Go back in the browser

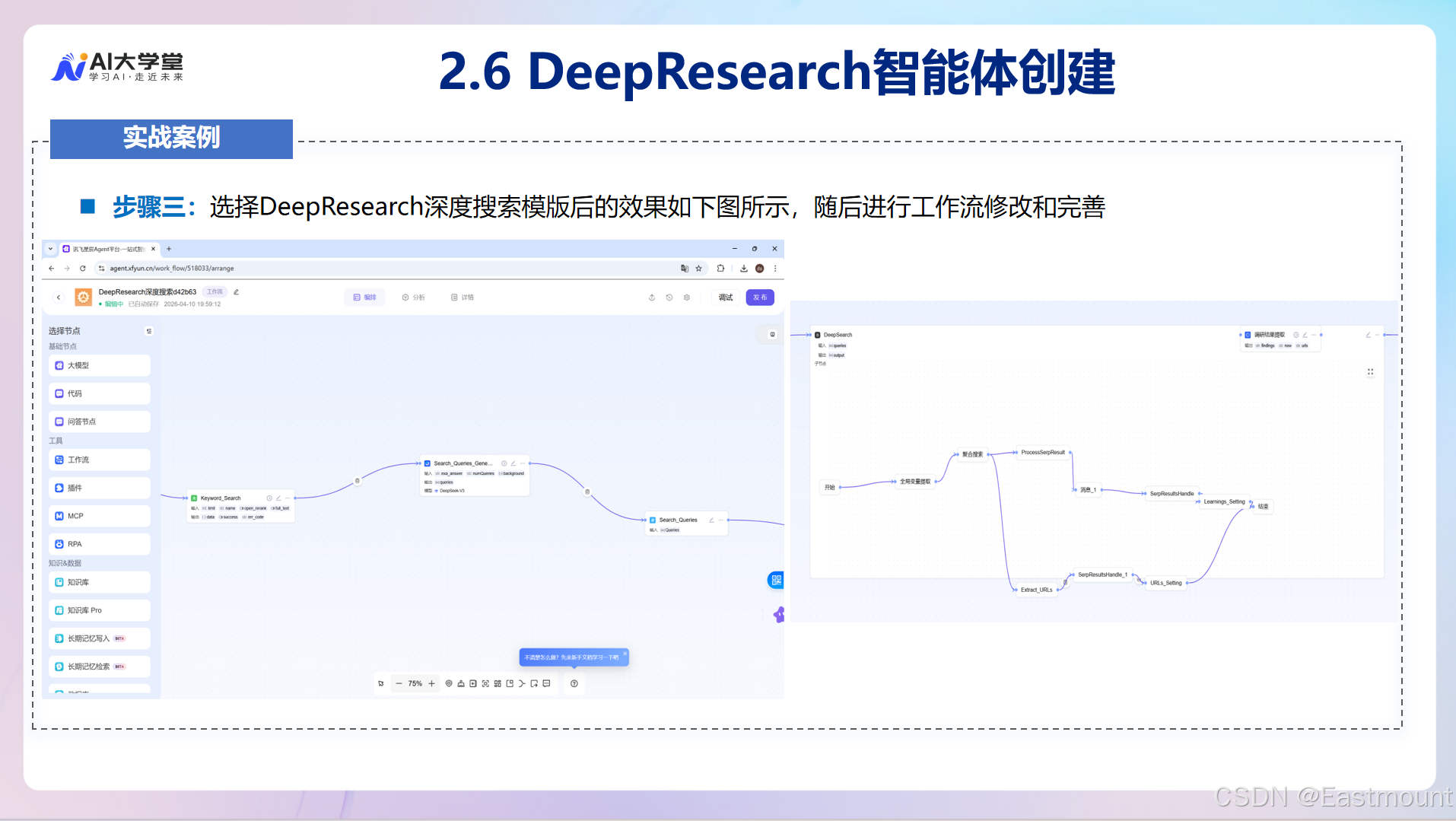[x=52, y=269]
